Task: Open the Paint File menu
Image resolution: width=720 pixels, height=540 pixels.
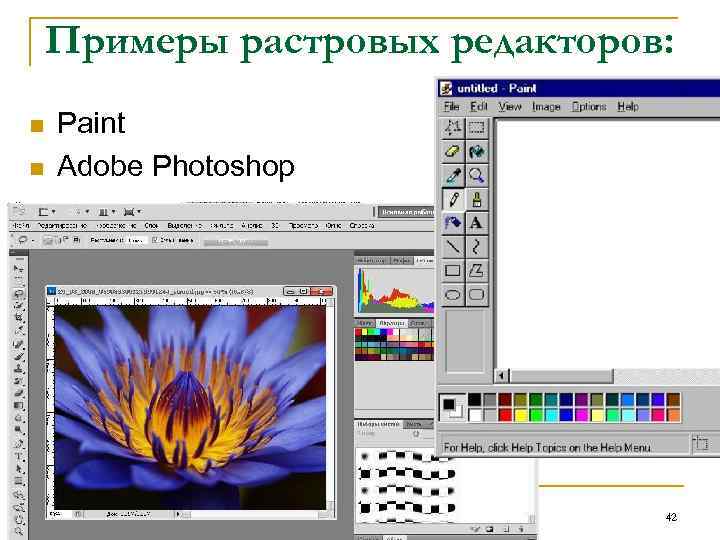Action: point(451,107)
